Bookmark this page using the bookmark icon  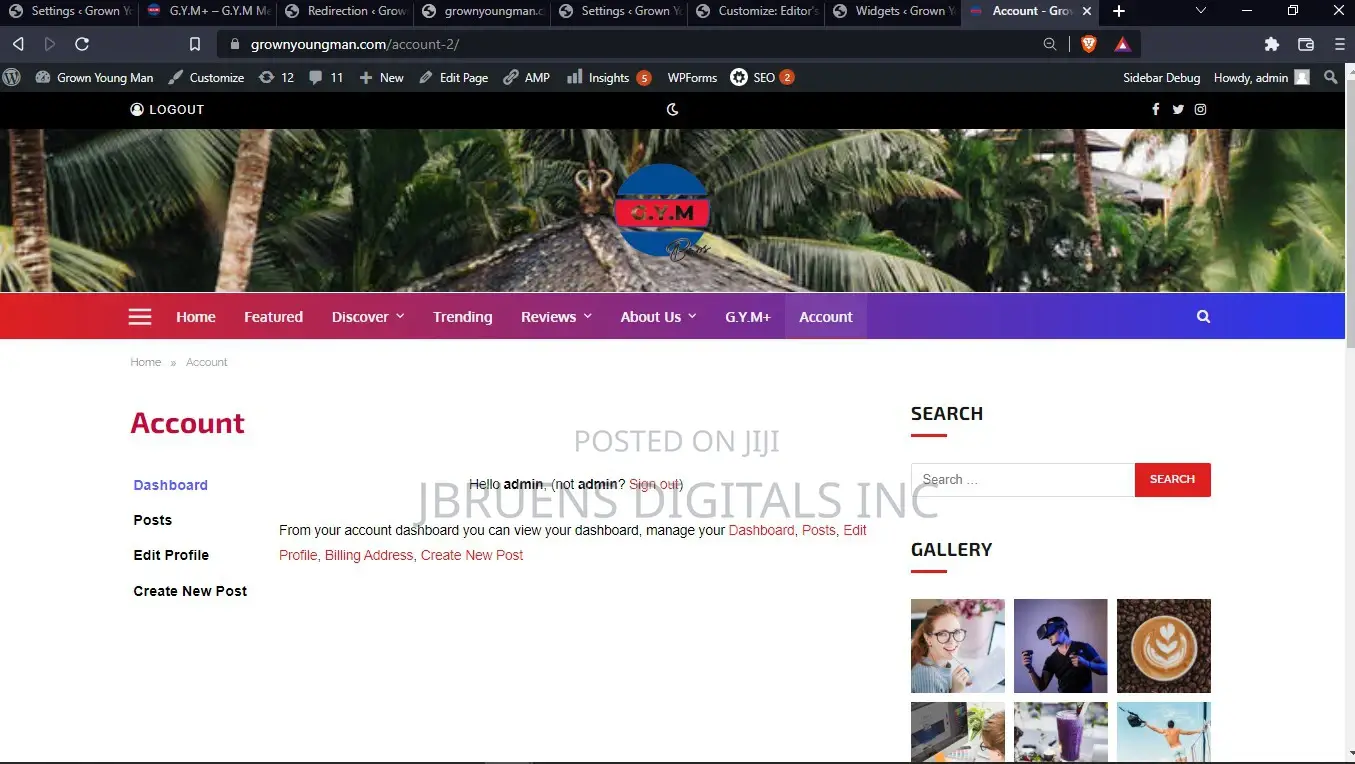pyautogui.click(x=195, y=44)
